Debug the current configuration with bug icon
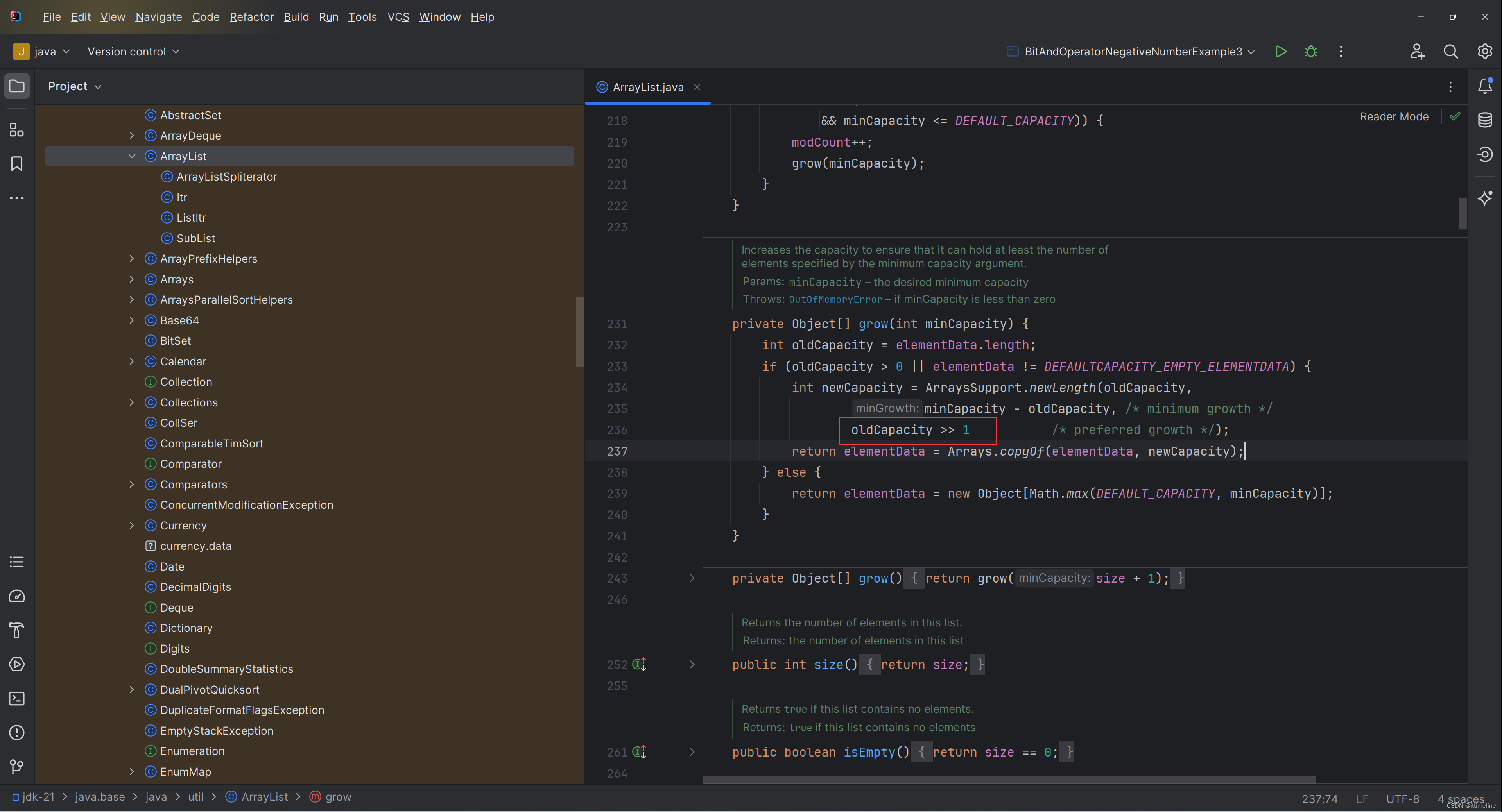This screenshot has width=1502, height=812. click(x=1311, y=51)
